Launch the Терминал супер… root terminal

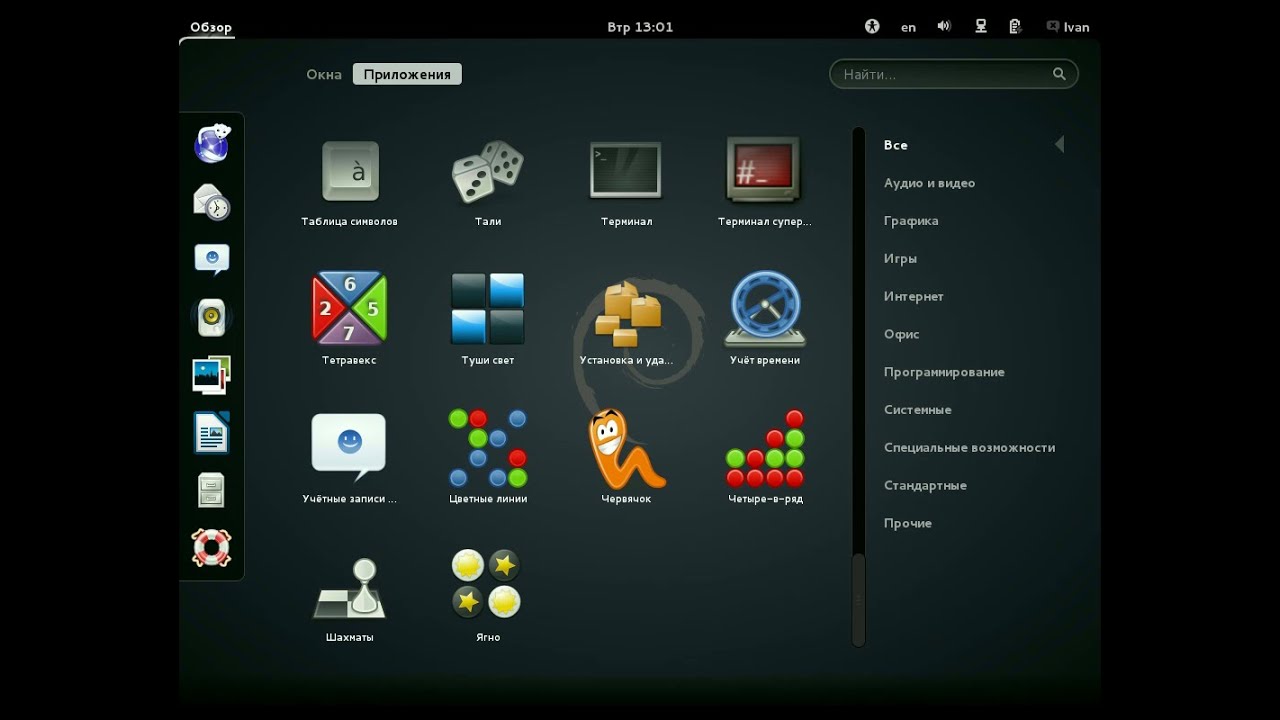tap(764, 183)
